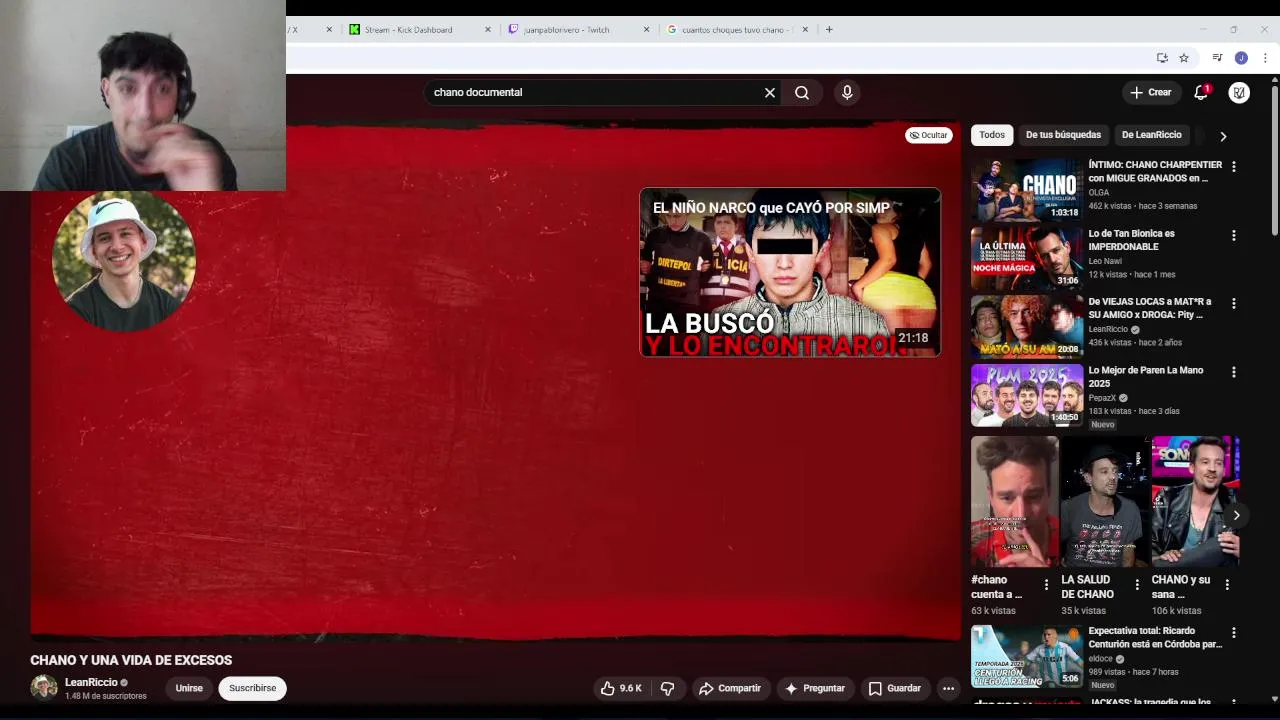
Task: Like the video with 9.6 K thumbs-up
Action: click(x=620, y=688)
